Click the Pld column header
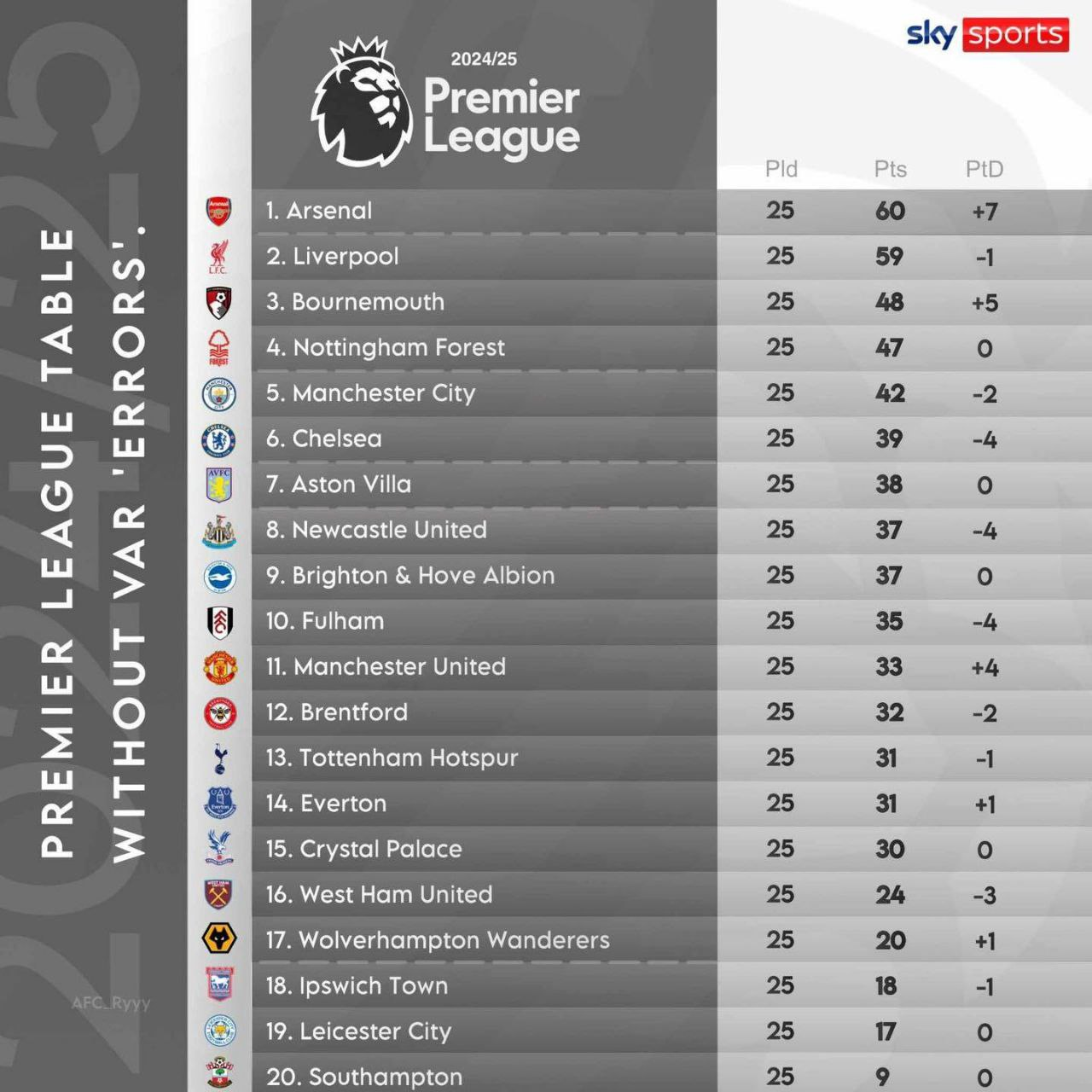The width and height of the screenshot is (1092, 1092). tap(781, 169)
